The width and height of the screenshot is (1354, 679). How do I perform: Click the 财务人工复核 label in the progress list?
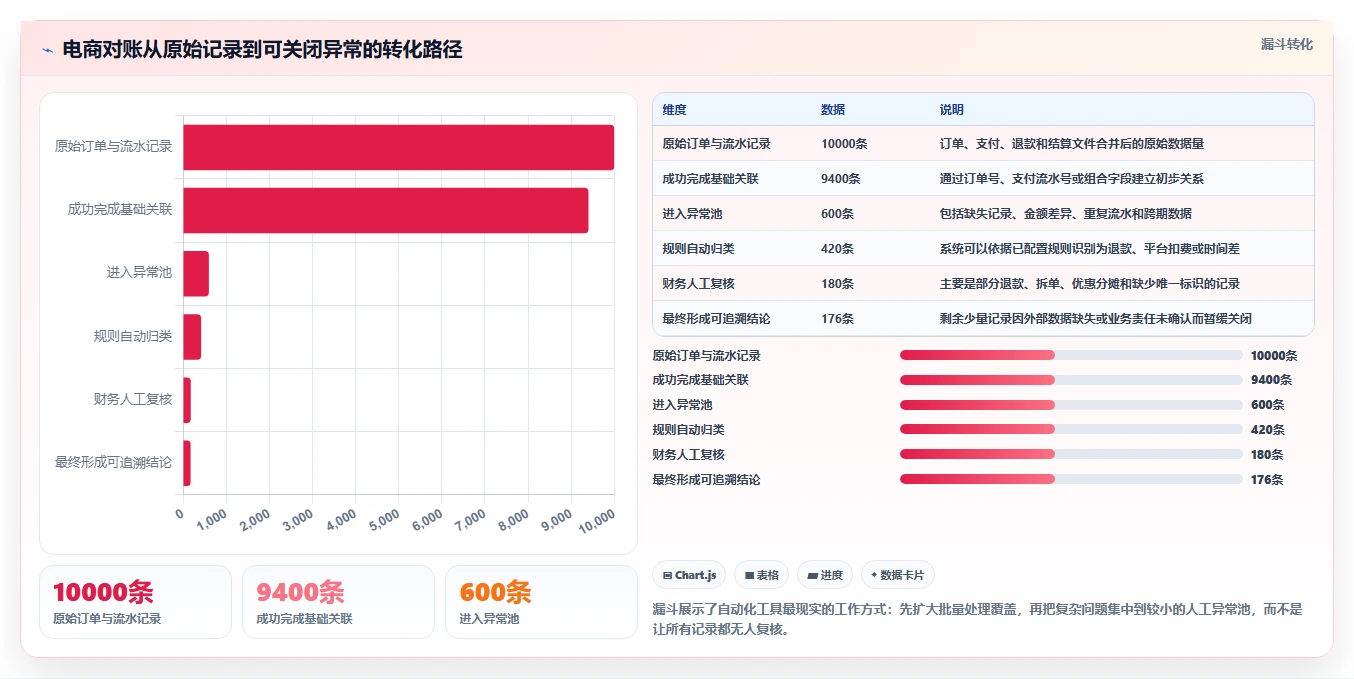click(688, 454)
